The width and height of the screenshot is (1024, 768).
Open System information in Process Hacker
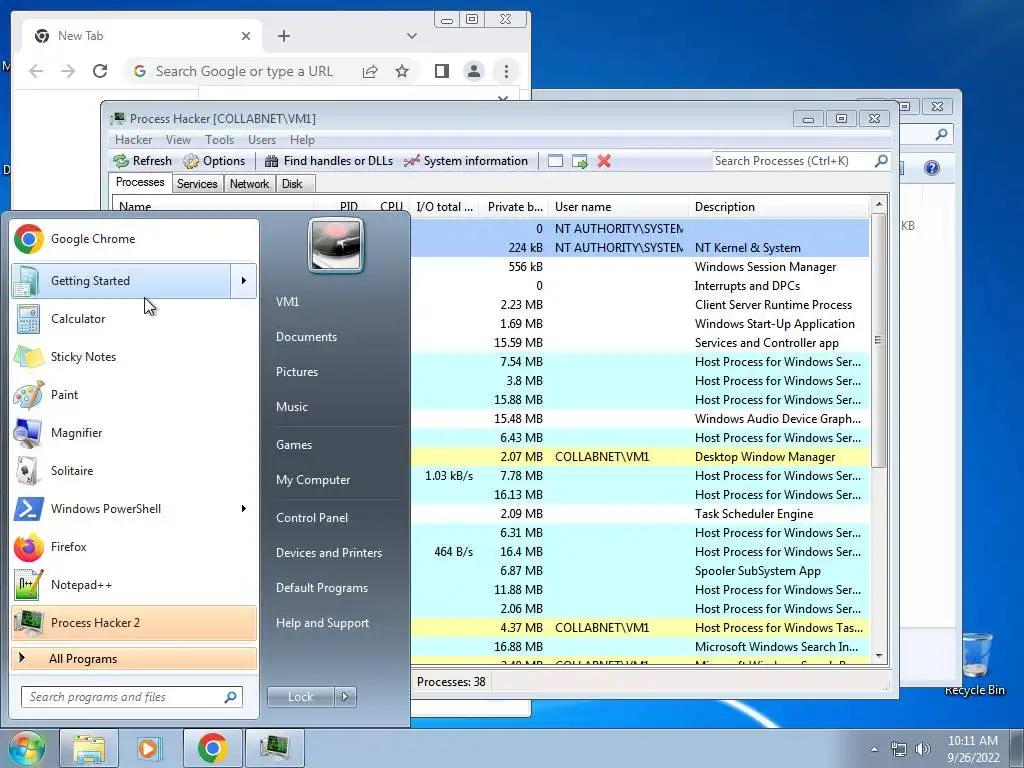coord(466,161)
